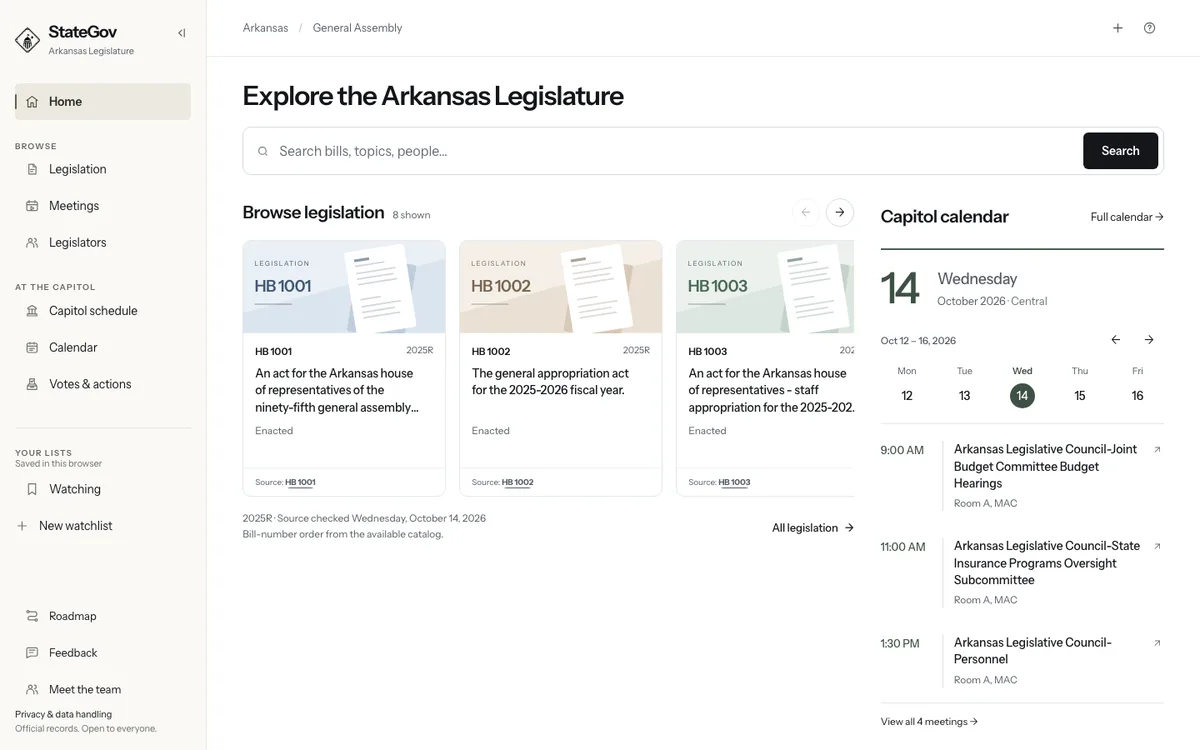The image size is (1200, 750).
Task: Click the Home icon in sidebar
Action: coord(32,102)
